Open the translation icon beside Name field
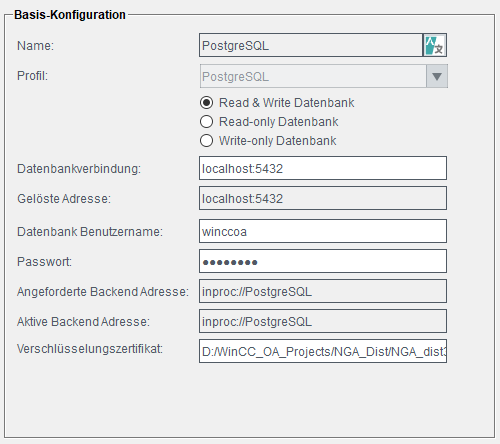Viewport: 500px width, 444px height. click(435, 45)
